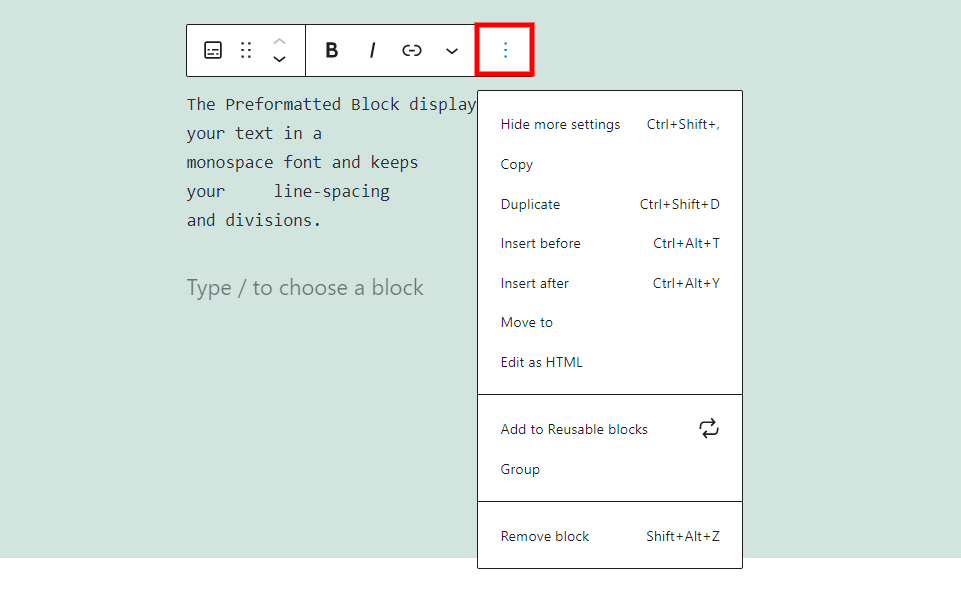Image resolution: width=961 pixels, height=603 pixels.
Task: Copy the block from the menu
Action: click(515, 164)
